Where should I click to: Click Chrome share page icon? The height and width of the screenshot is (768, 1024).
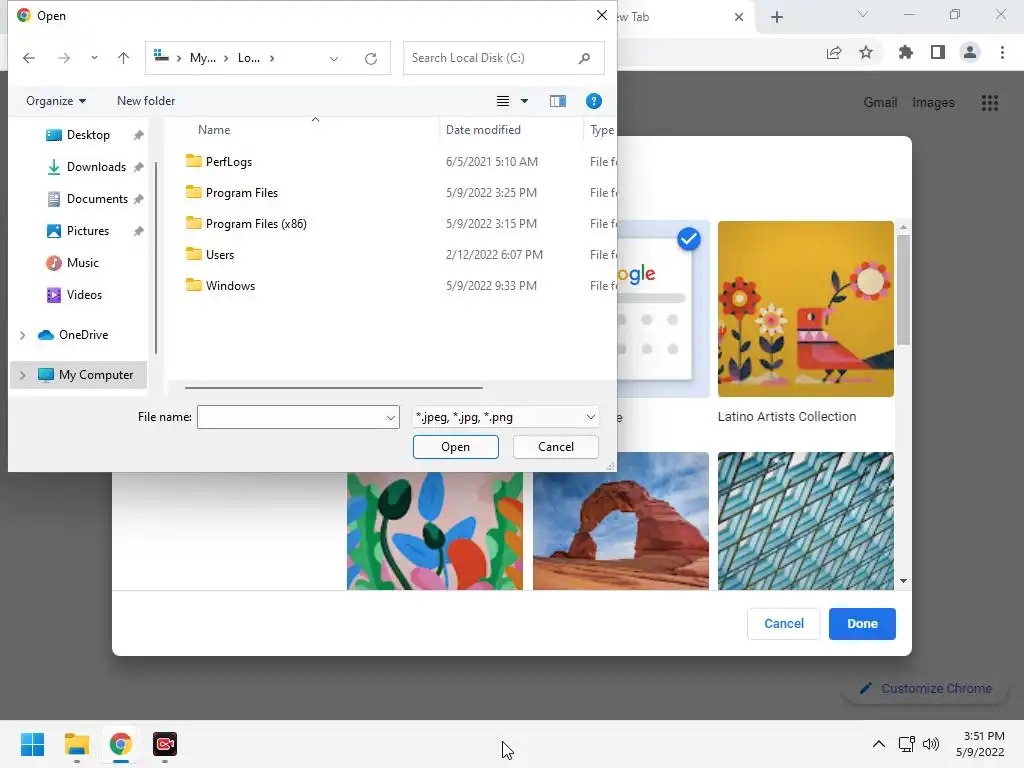pos(834,53)
